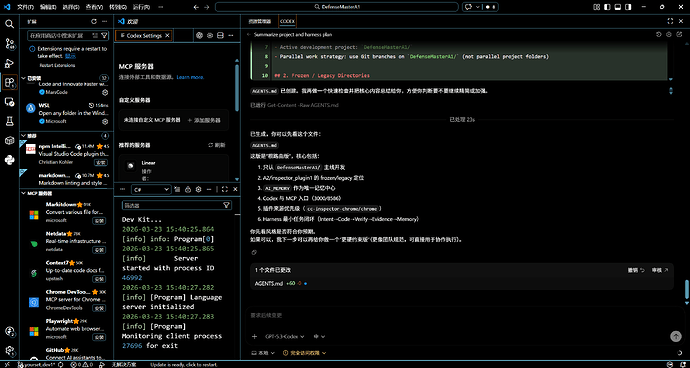Open the Manage gear in activity bar
690x368 pixels.
[9, 351]
